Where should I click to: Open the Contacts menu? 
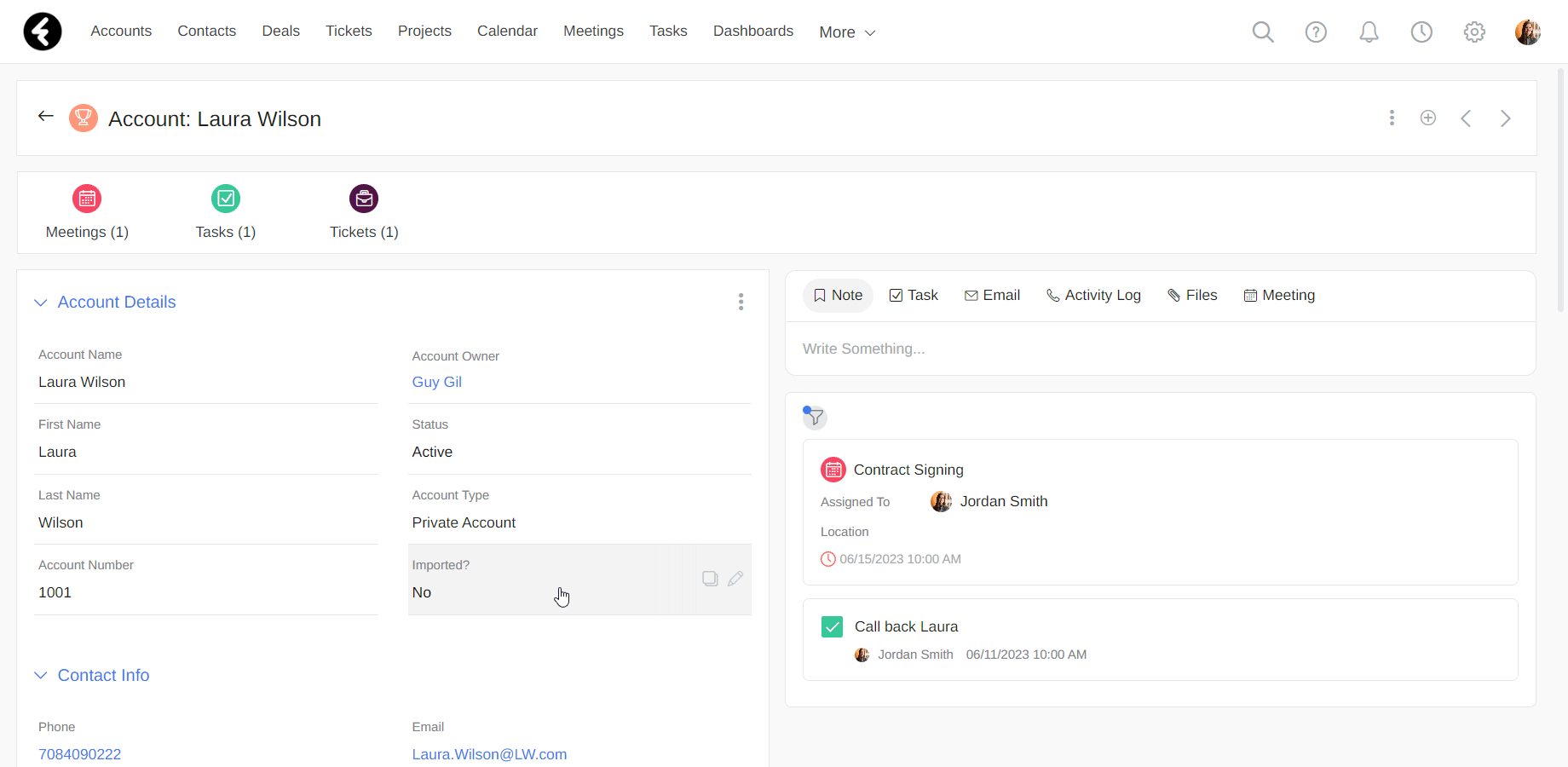(x=207, y=31)
